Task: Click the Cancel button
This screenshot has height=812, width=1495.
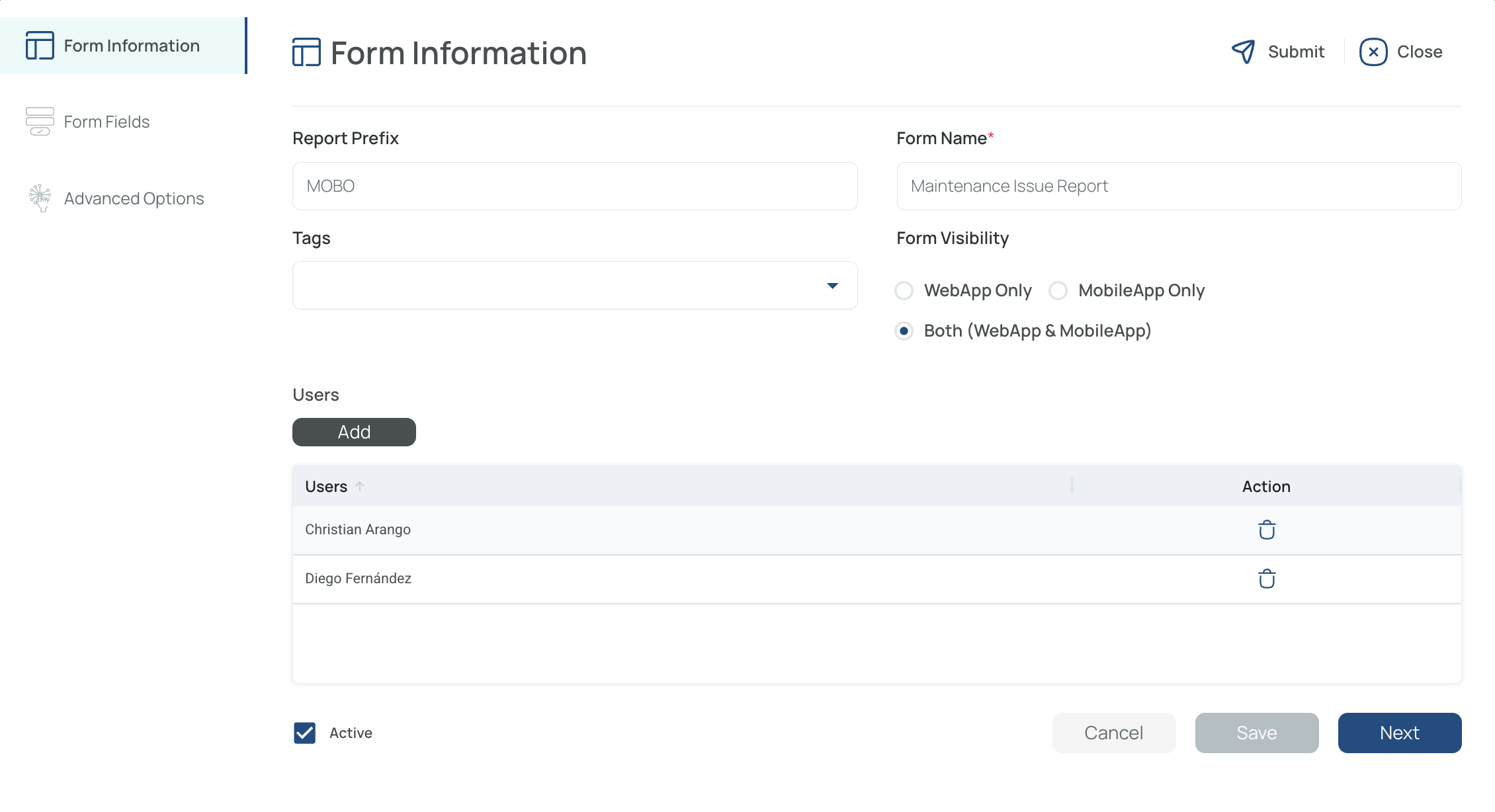Action: coord(1113,733)
